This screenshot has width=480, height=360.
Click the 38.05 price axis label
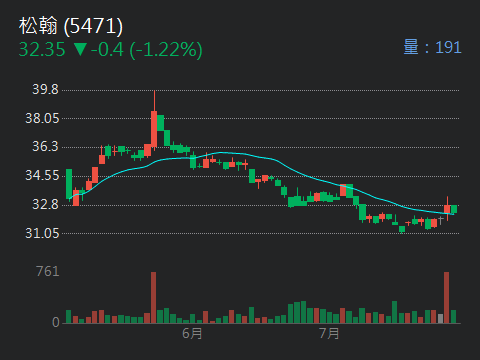(x=42, y=118)
